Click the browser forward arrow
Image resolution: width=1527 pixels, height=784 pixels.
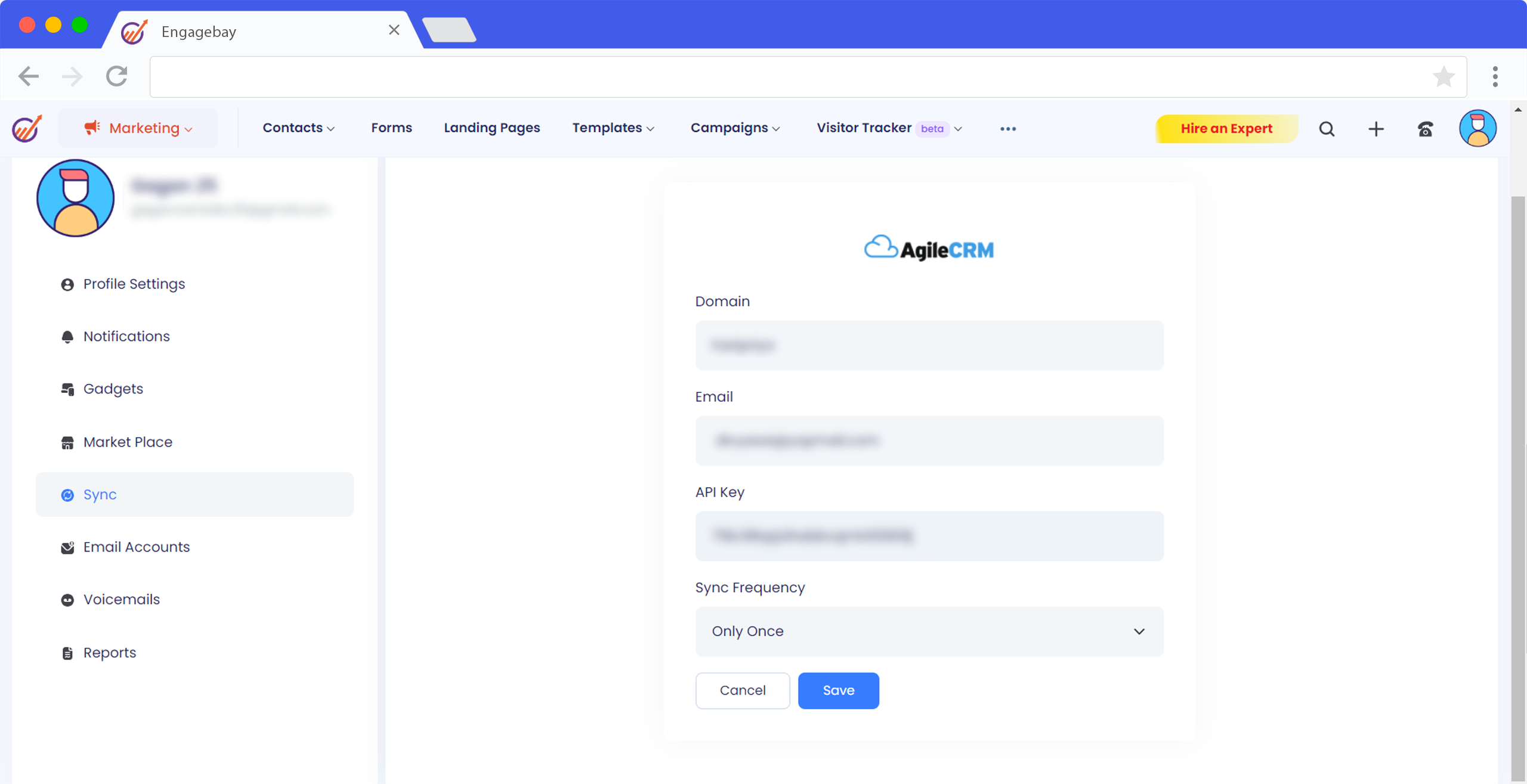72,76
